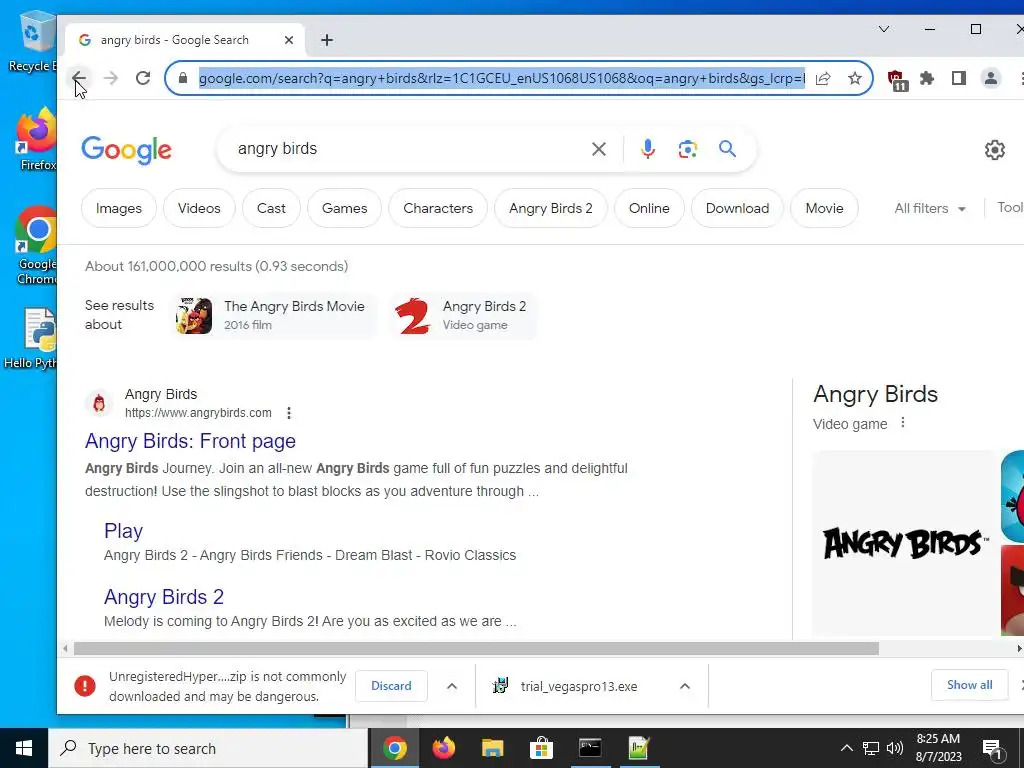The height and width of the screenshot is (768, 1024).
Task: Select the Cast filter chip
Action: pyautogui.click(x=271, y=208)
